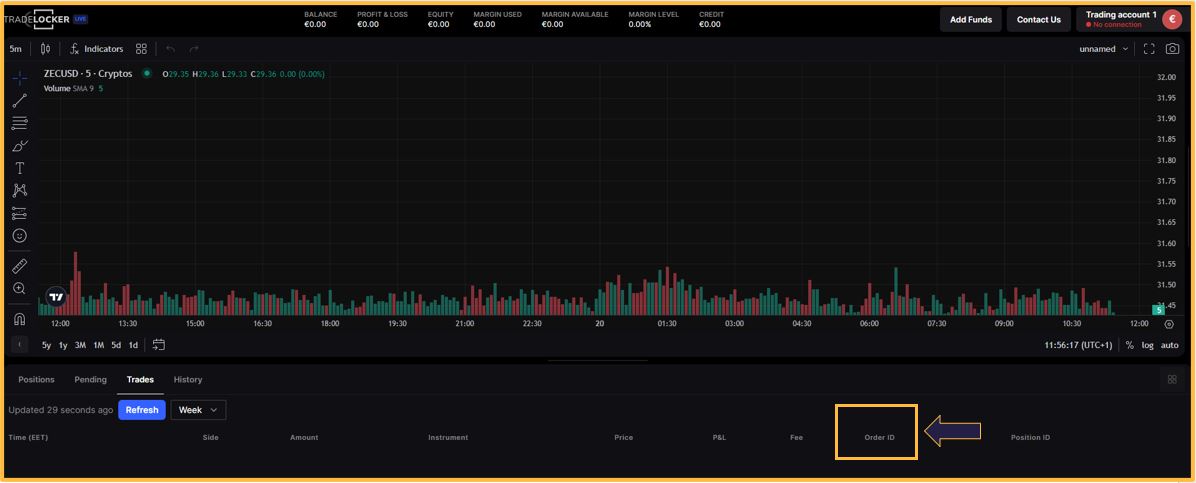Set chart range to 5y
Image resolution: width=1196 pixels, height=483 pixels.
click(x=47, y=346)
